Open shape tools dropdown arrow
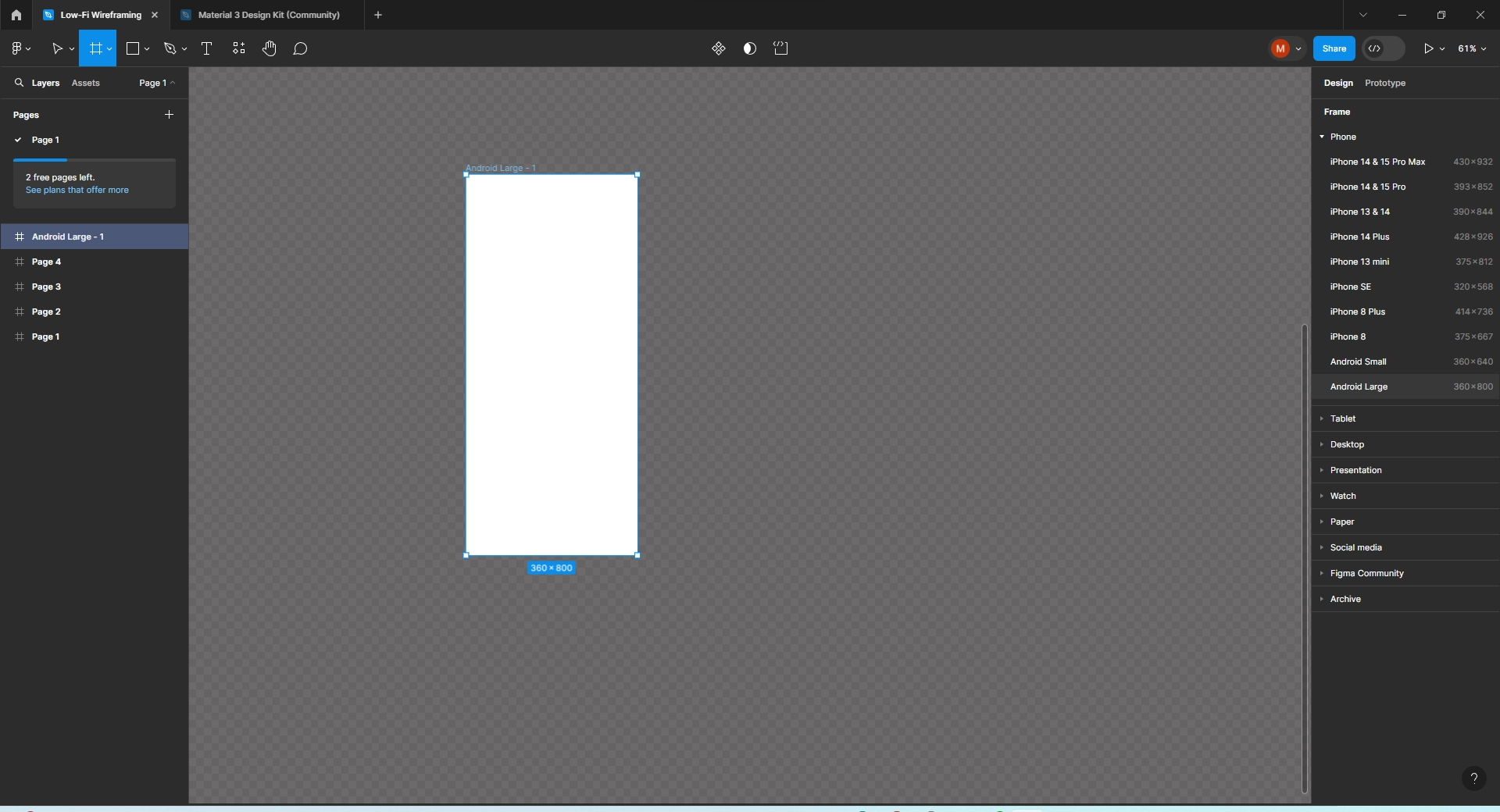 point(147,49)
